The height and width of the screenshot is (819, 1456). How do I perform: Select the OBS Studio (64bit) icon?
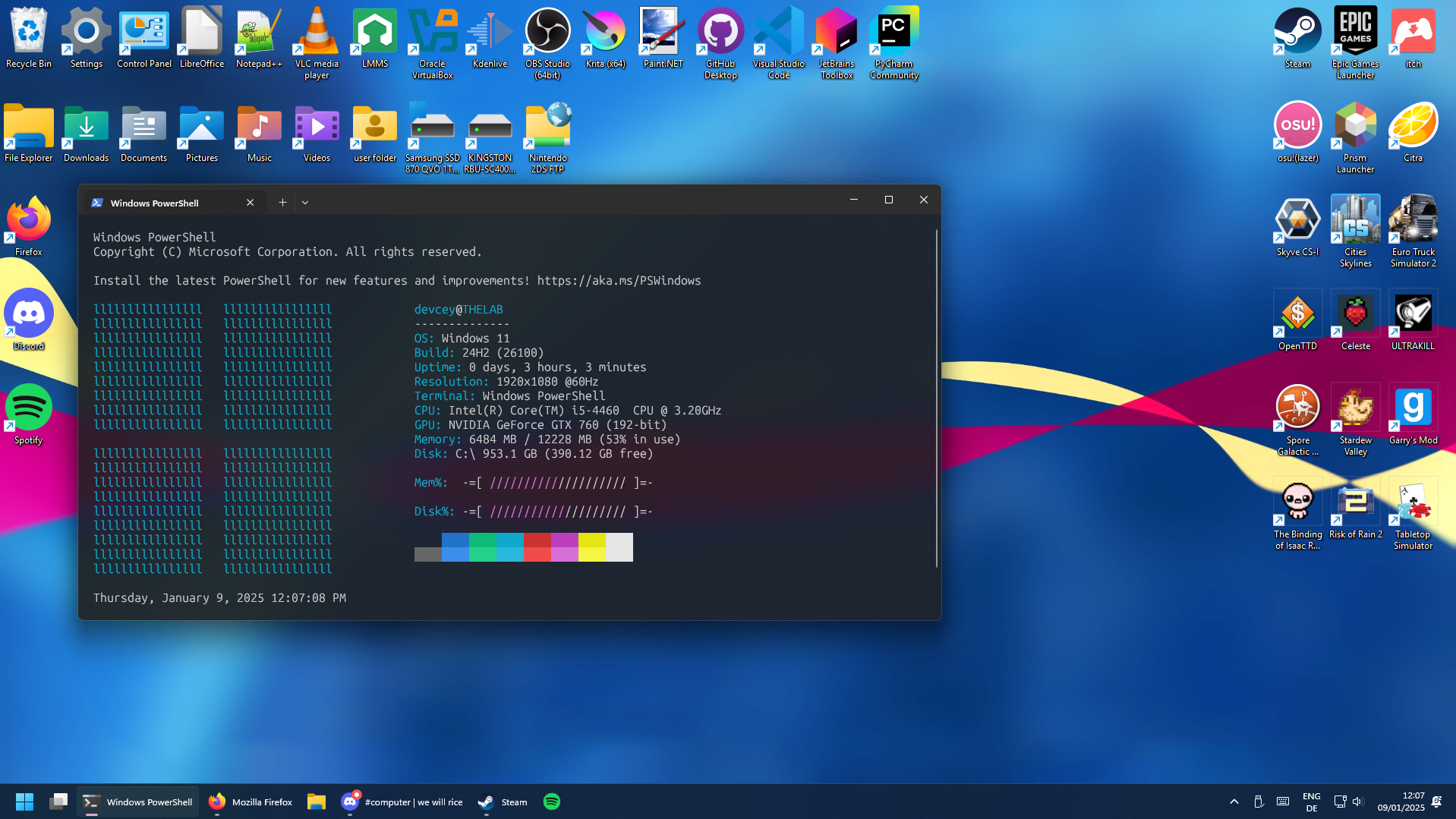point(547,43)
